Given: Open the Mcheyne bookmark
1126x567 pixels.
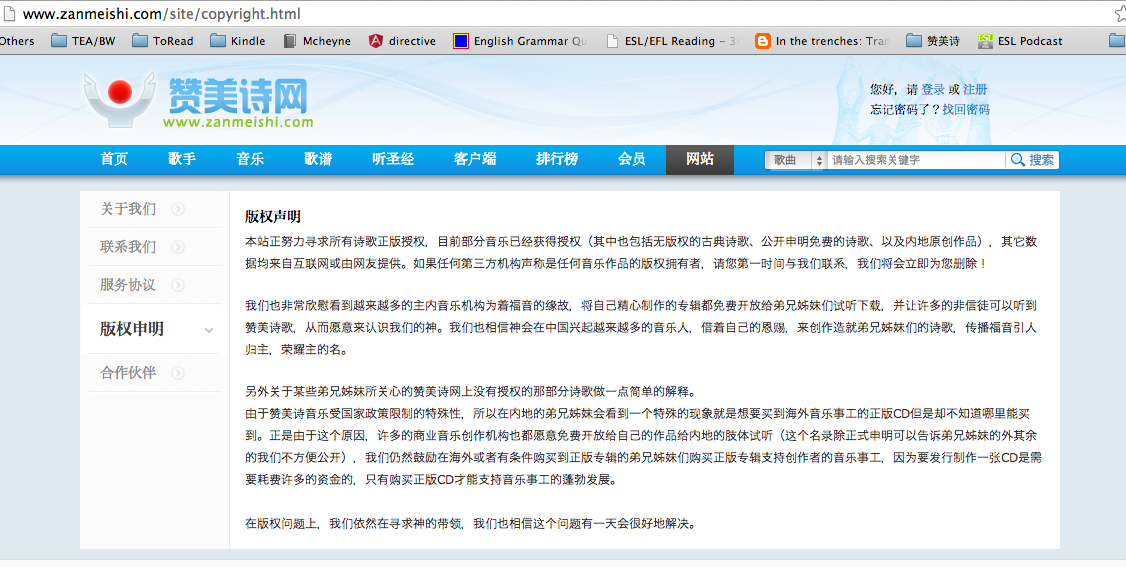Looking at the screenshot, I should (x=317, y=41).
